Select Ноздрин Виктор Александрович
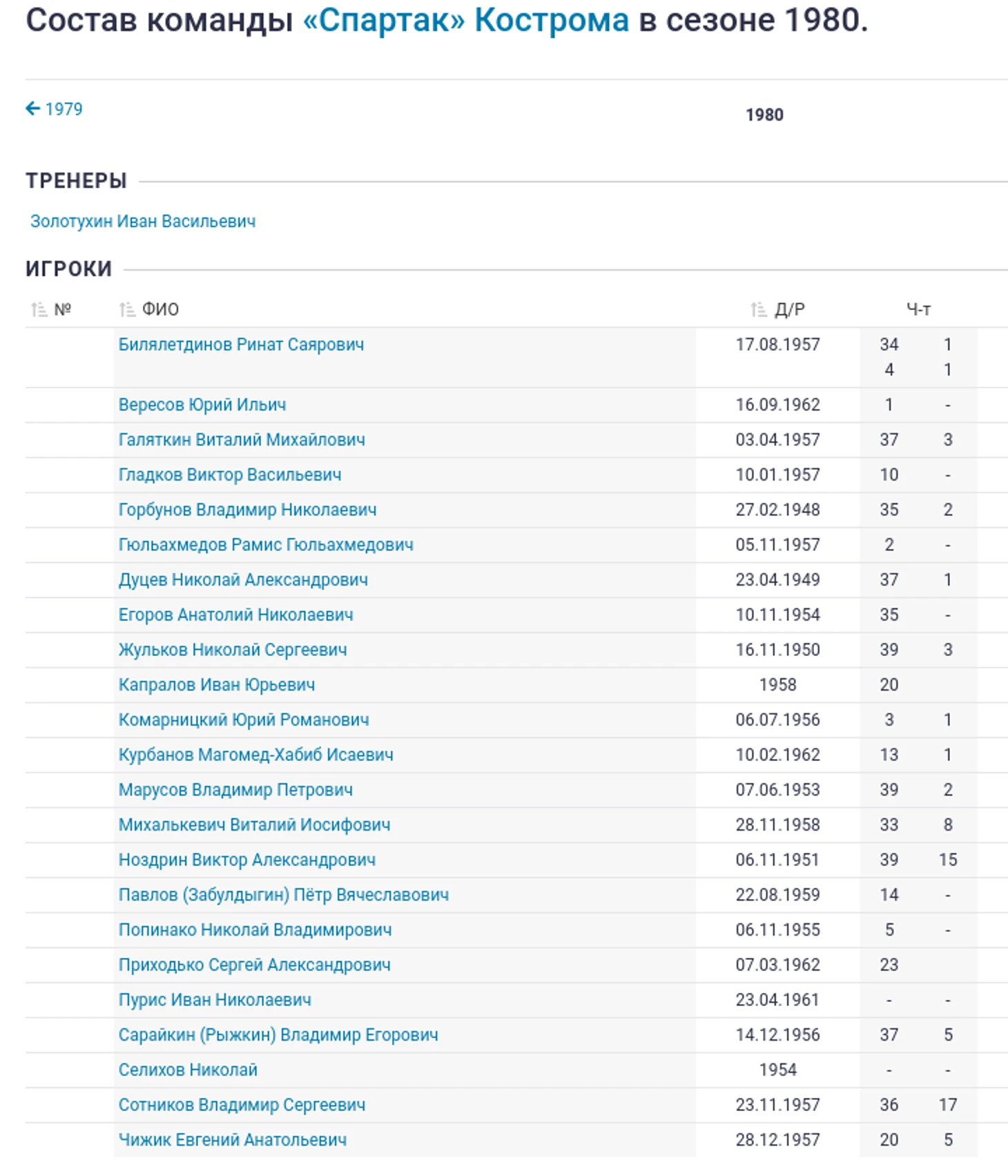This screenshot has width=1008, height=1176. 247,860
